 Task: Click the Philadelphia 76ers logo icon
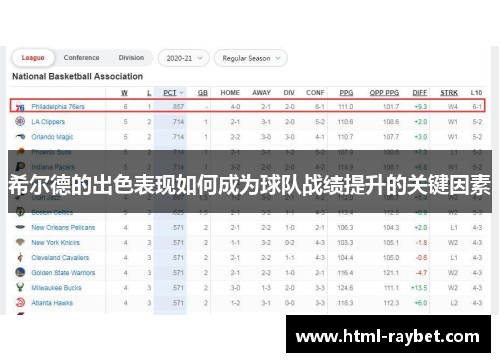pos(20,107)
